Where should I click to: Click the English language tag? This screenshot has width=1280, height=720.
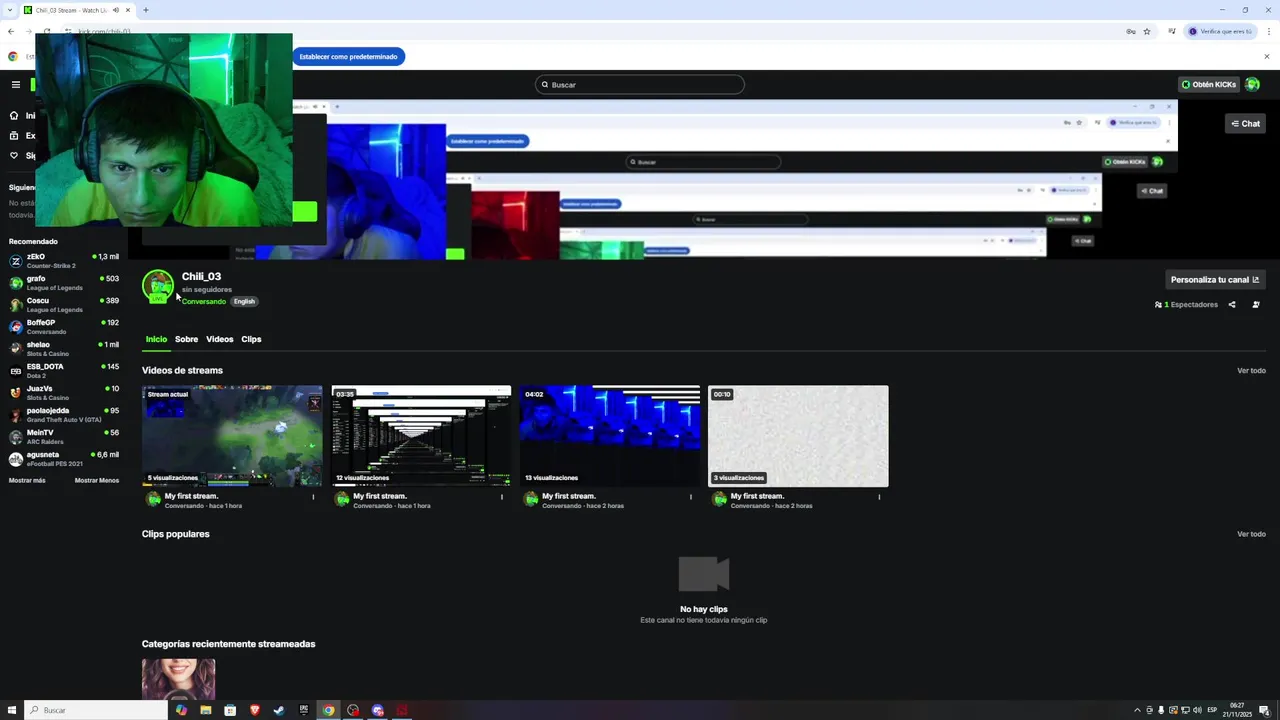tap(244, 301)
